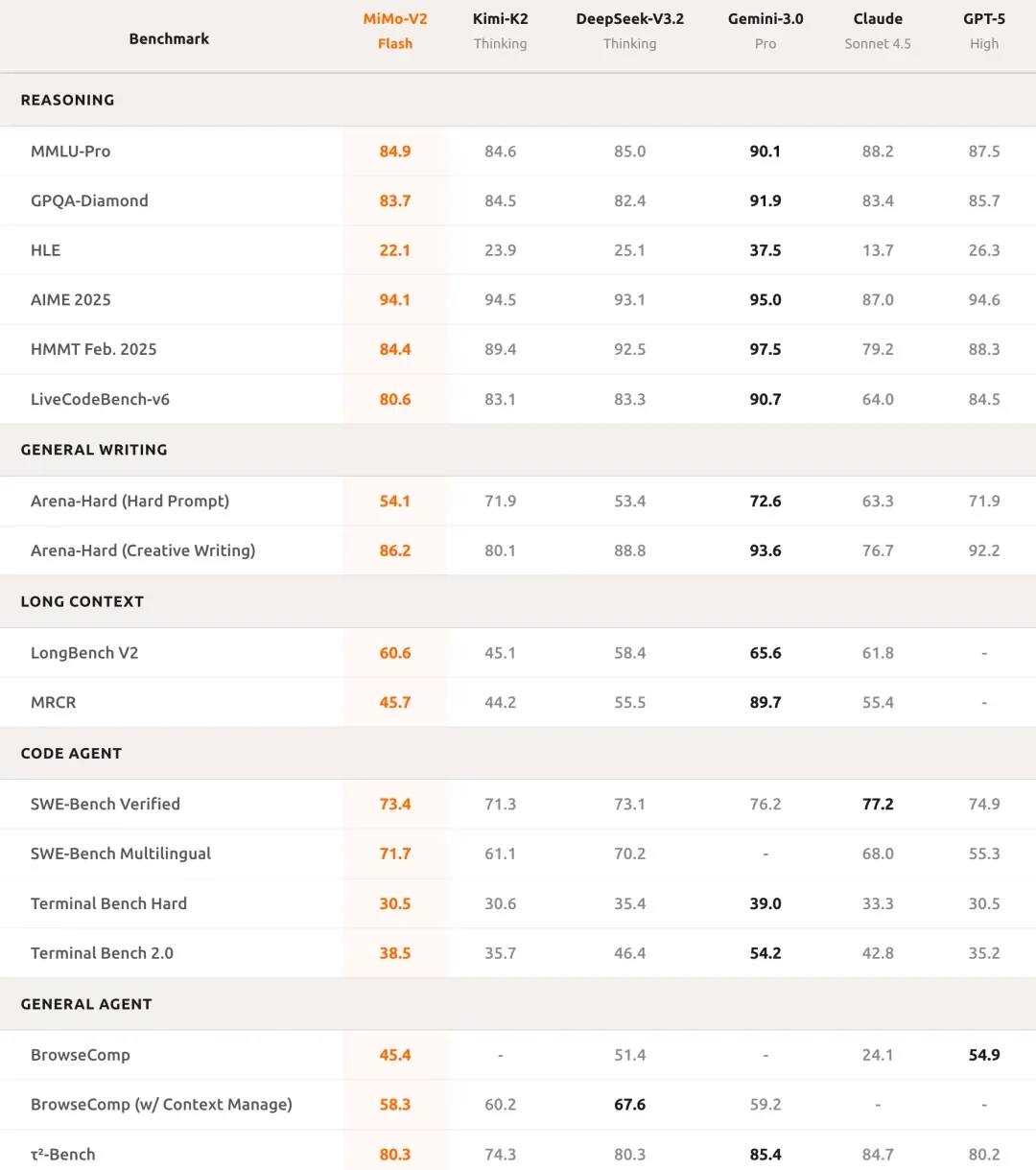Click the LONG CONTEXT section heading
The width and height of the screenshot is (1036, 1170).
82,601
